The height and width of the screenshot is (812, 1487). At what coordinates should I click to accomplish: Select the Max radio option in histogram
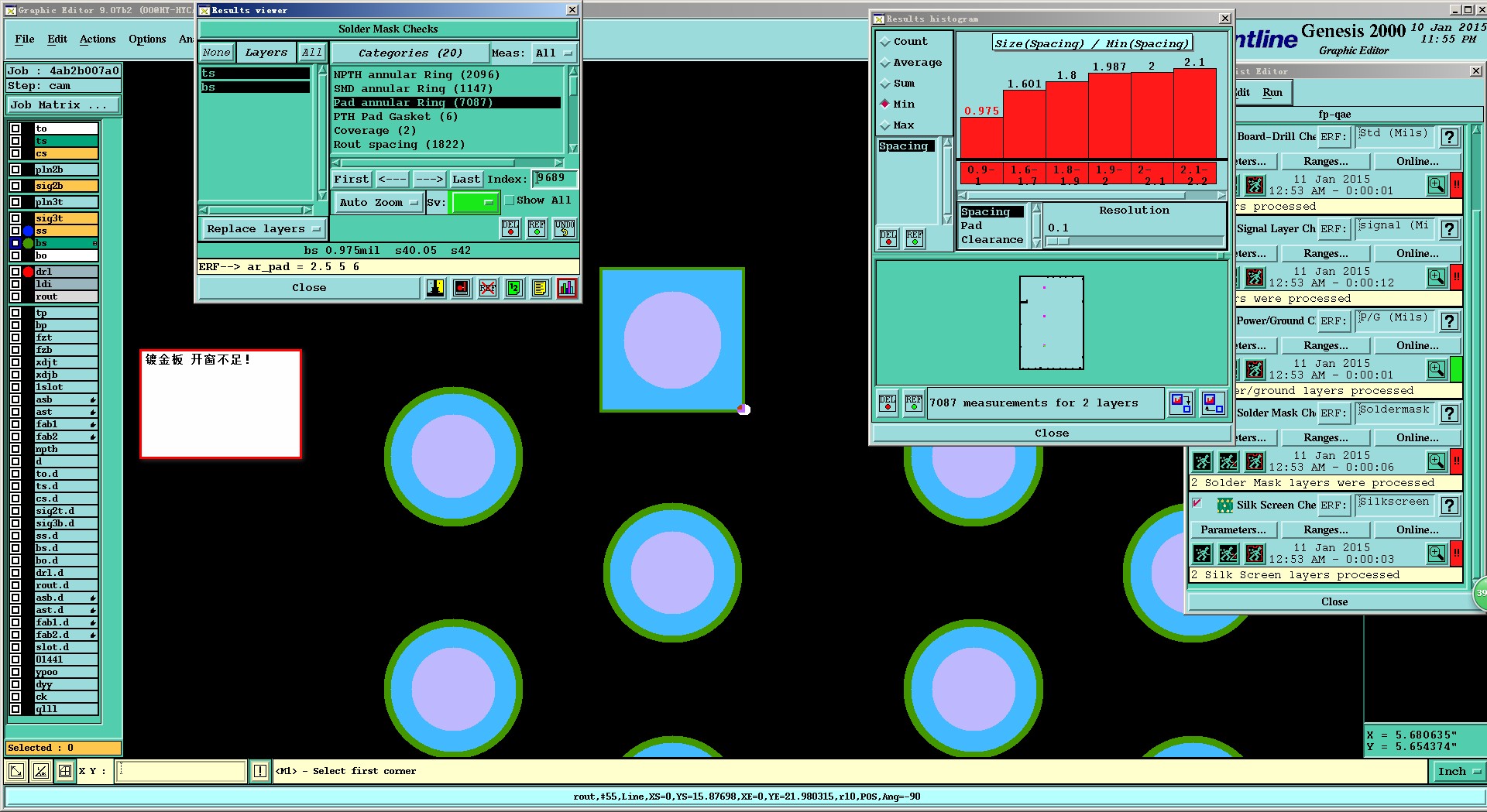884,125
